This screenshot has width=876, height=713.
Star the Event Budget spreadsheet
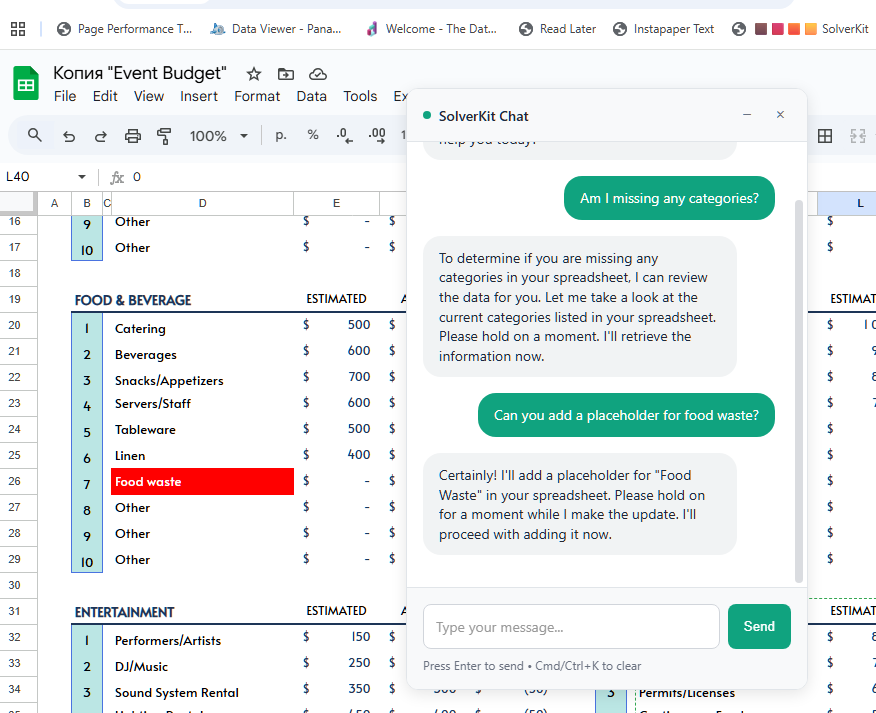click(x=253, y=73)
